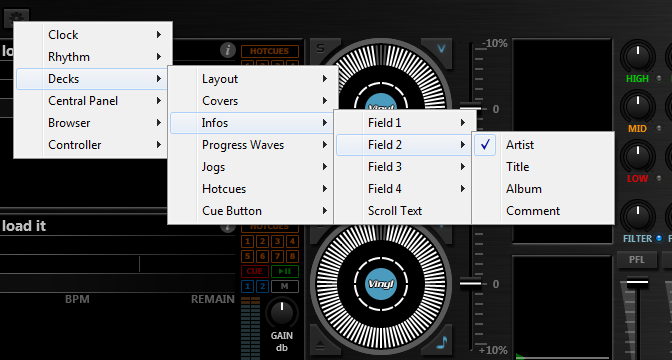Trigger hotcue 6 on the lower deck
Image resolution: width=672 pixels, height=360 pixels.
pos(262,256)
